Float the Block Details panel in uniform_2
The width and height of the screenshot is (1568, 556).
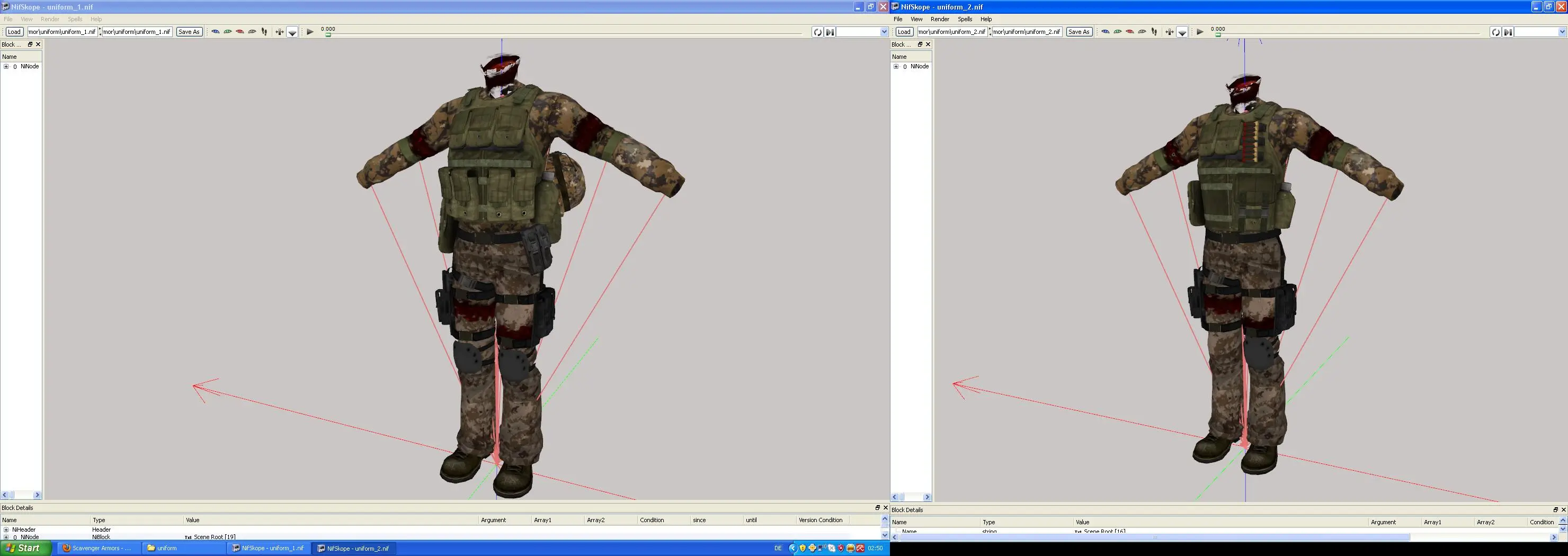1555,510
